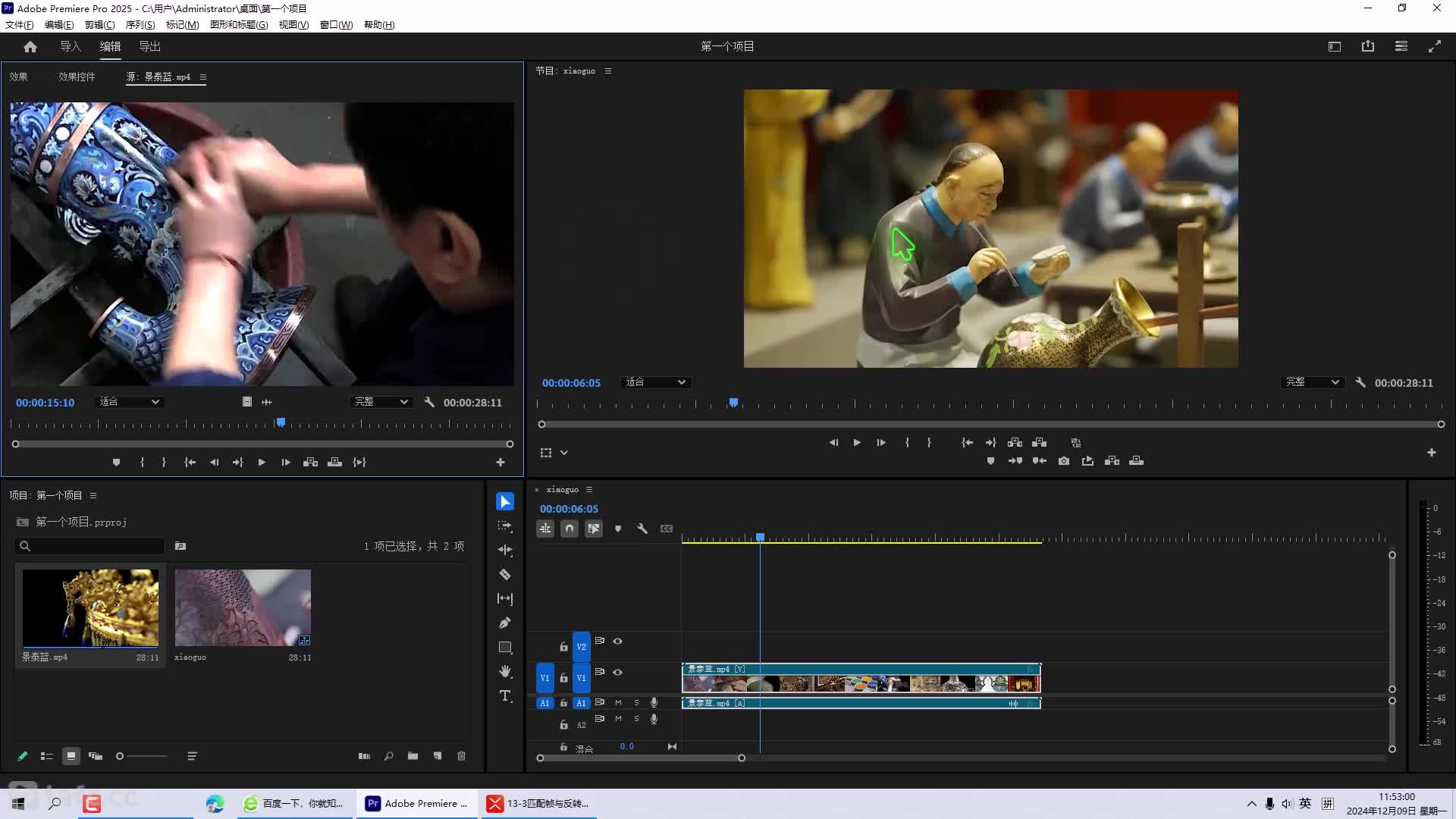Click the Source monitor playhead marker
Screen dimensions: 1456x819
(281, 422)
